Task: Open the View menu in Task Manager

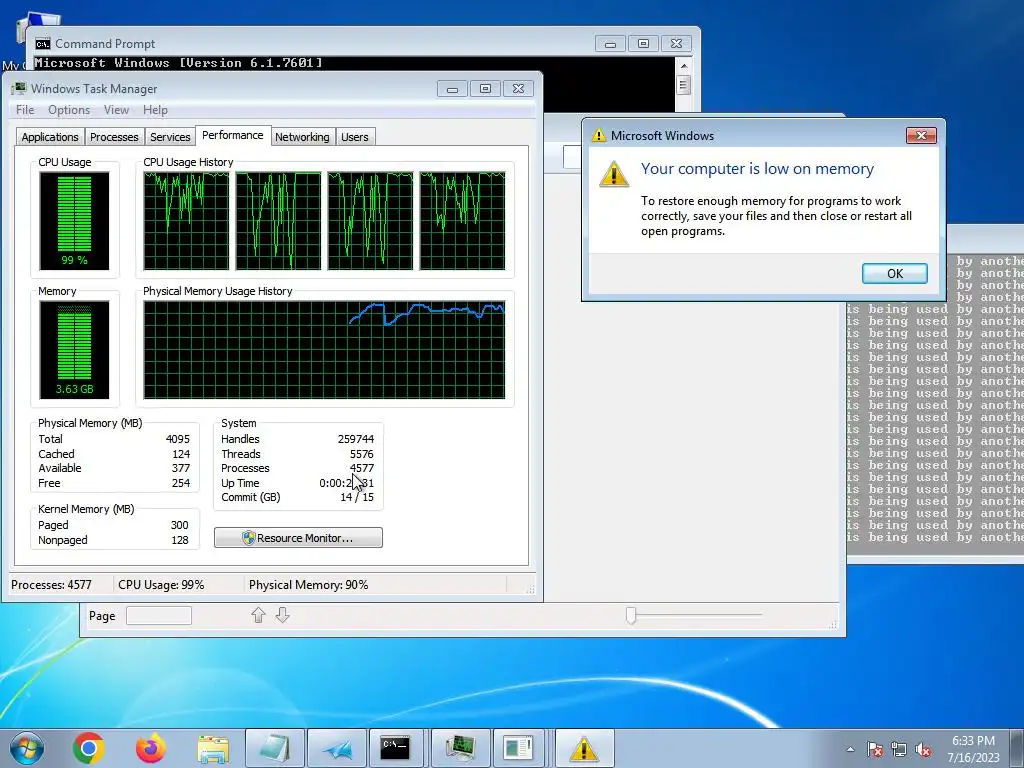Action: tap(116, 110)
